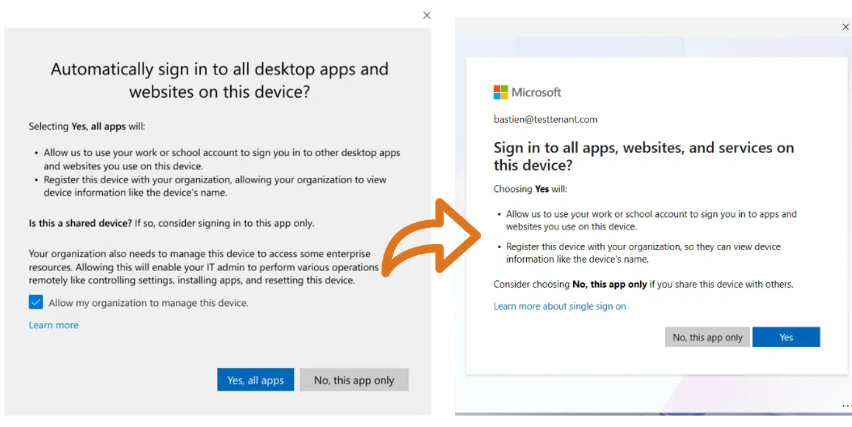
Task: Click the blue 'Yes' button in Microsoft dialog
Action: (x=786, y=337)
